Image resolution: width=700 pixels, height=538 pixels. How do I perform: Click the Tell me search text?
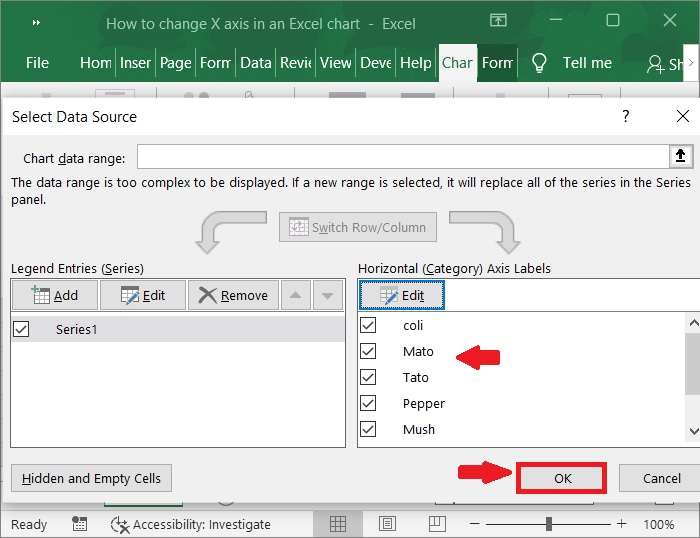click(x=587, y=63)
